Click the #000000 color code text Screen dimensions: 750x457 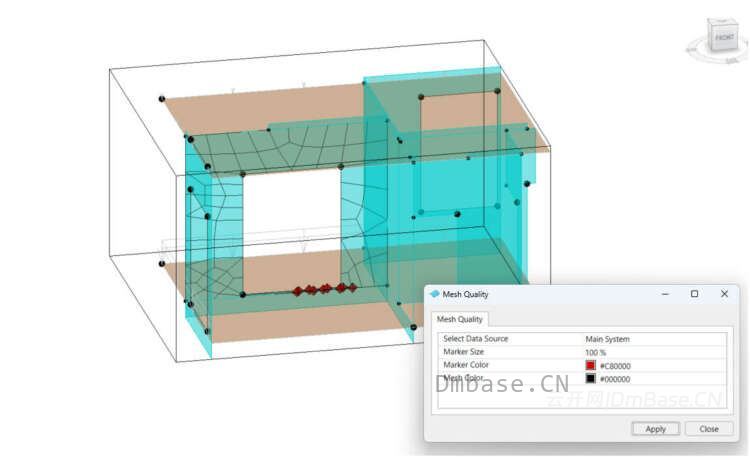615,379
